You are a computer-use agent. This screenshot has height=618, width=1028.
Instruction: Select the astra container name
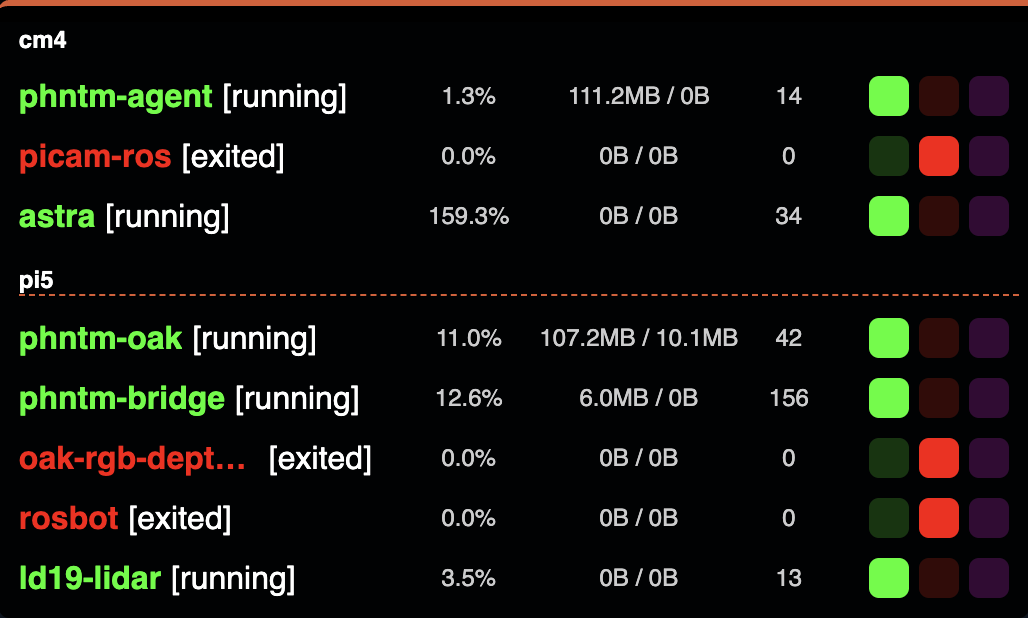(x=57, y=217)
